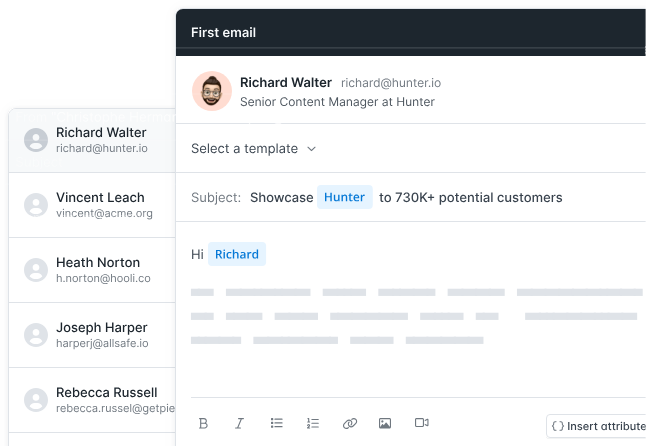Select the Hunter attribute tag in subject

click(344, 197)
